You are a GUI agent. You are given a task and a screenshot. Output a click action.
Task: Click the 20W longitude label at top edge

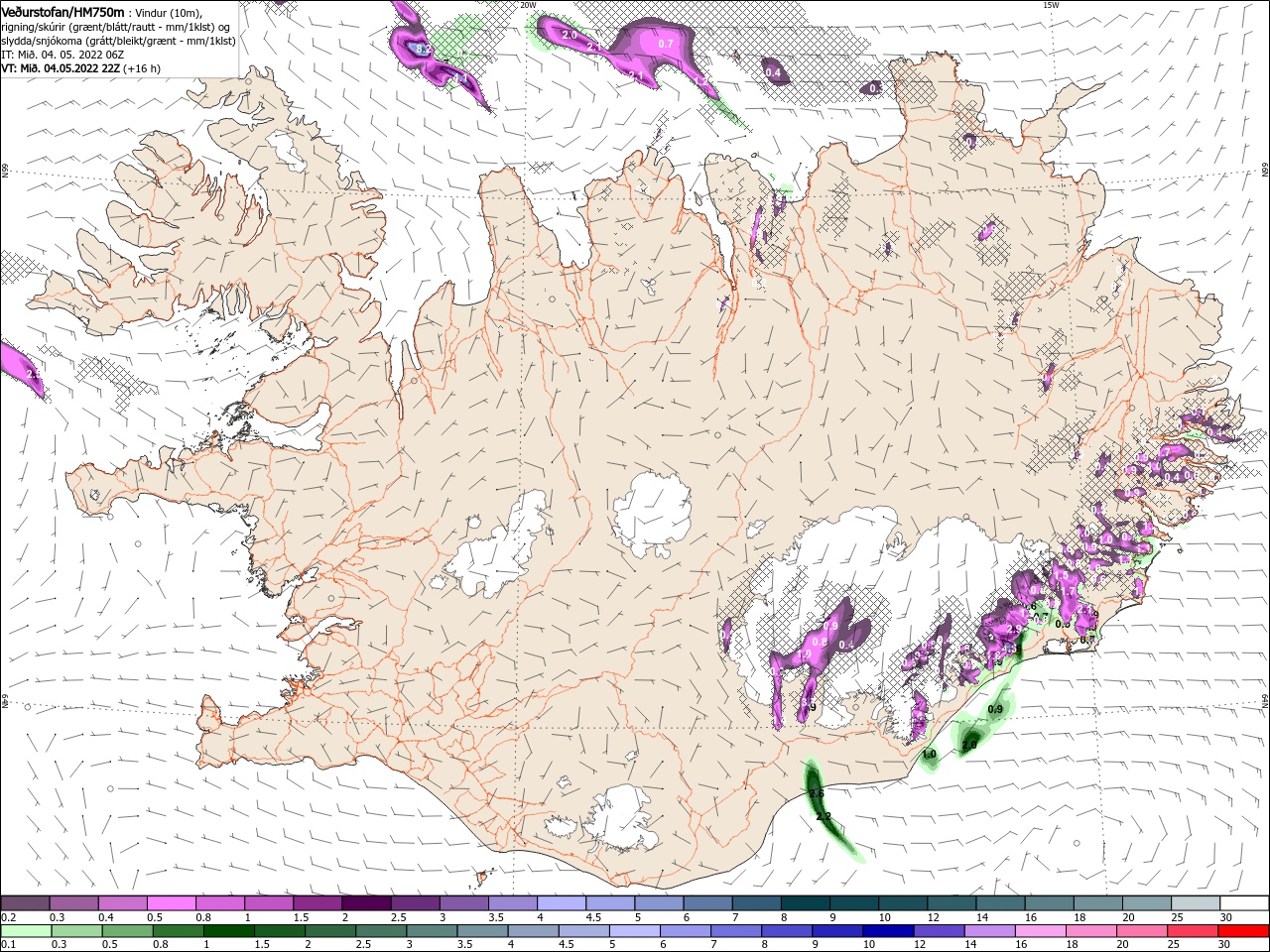[x=528, y=5]
